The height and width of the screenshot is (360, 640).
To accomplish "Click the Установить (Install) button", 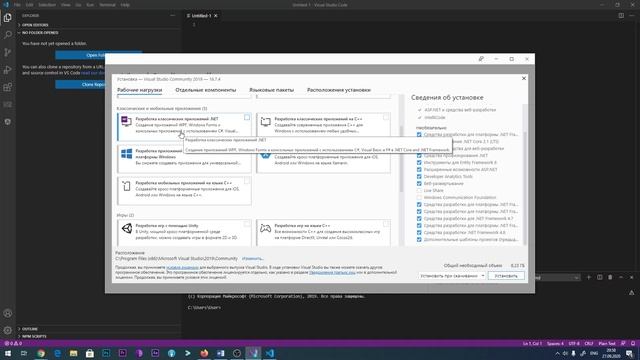I will pyautogui.click(x=506, y=276).
